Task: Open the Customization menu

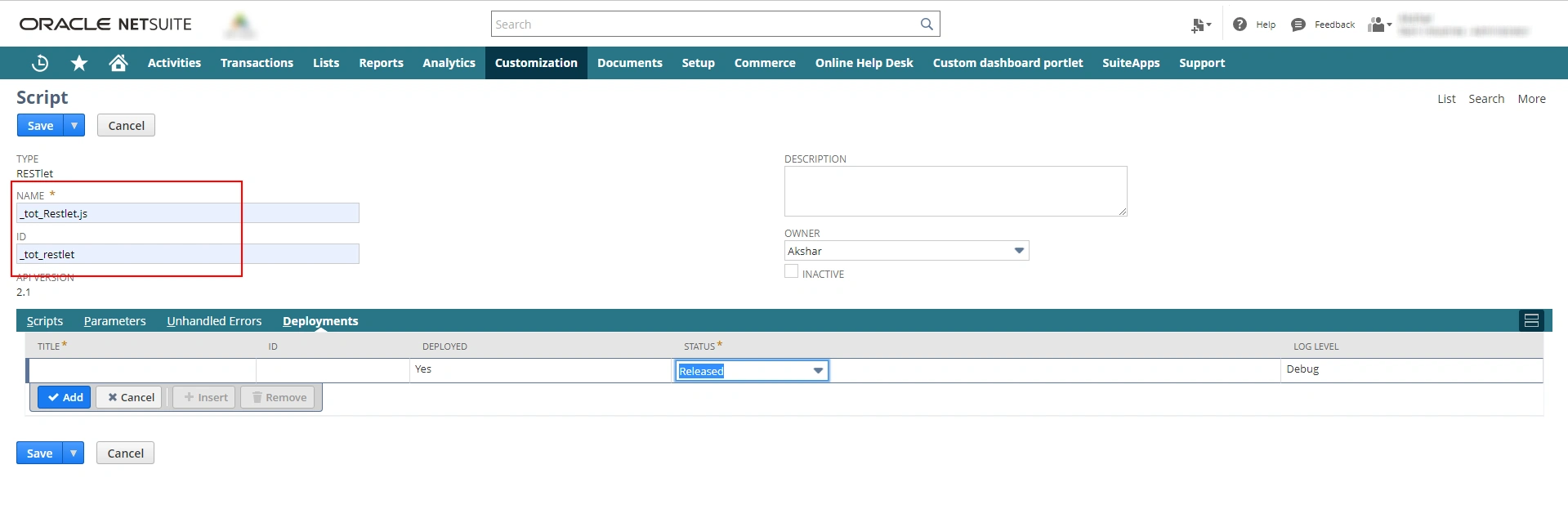Action: [536, 63]
